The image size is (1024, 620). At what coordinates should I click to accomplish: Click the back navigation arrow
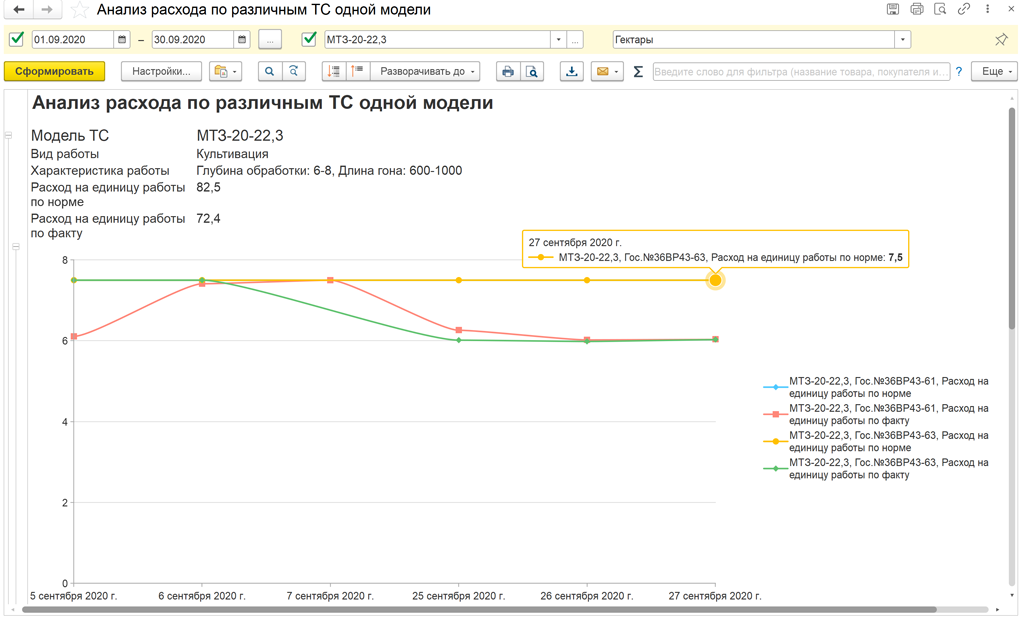coord(18,10)
